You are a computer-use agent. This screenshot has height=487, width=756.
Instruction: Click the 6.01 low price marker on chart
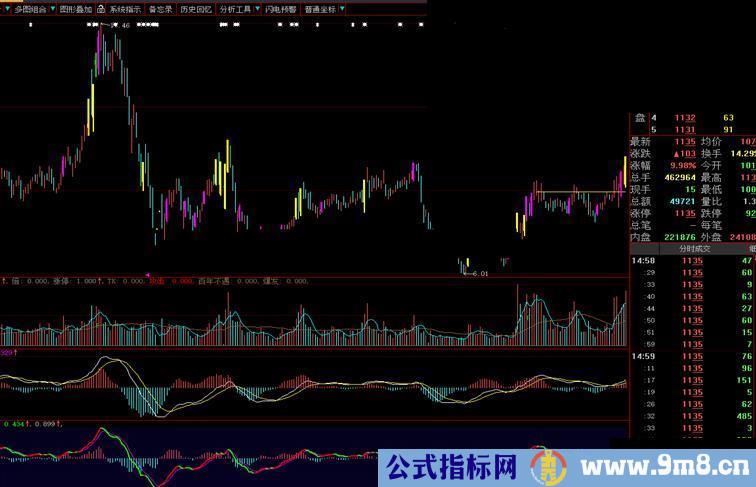coord(480,273)
